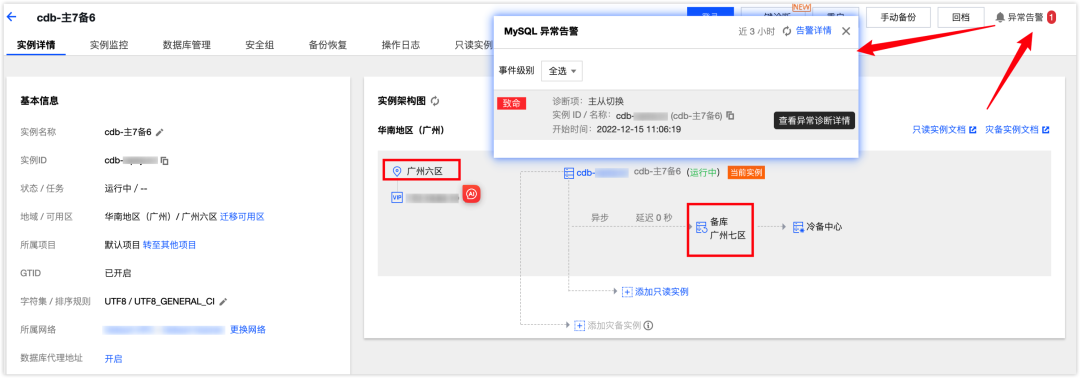Refresh the MySQL 异常告警 popup

coord(787,31)
